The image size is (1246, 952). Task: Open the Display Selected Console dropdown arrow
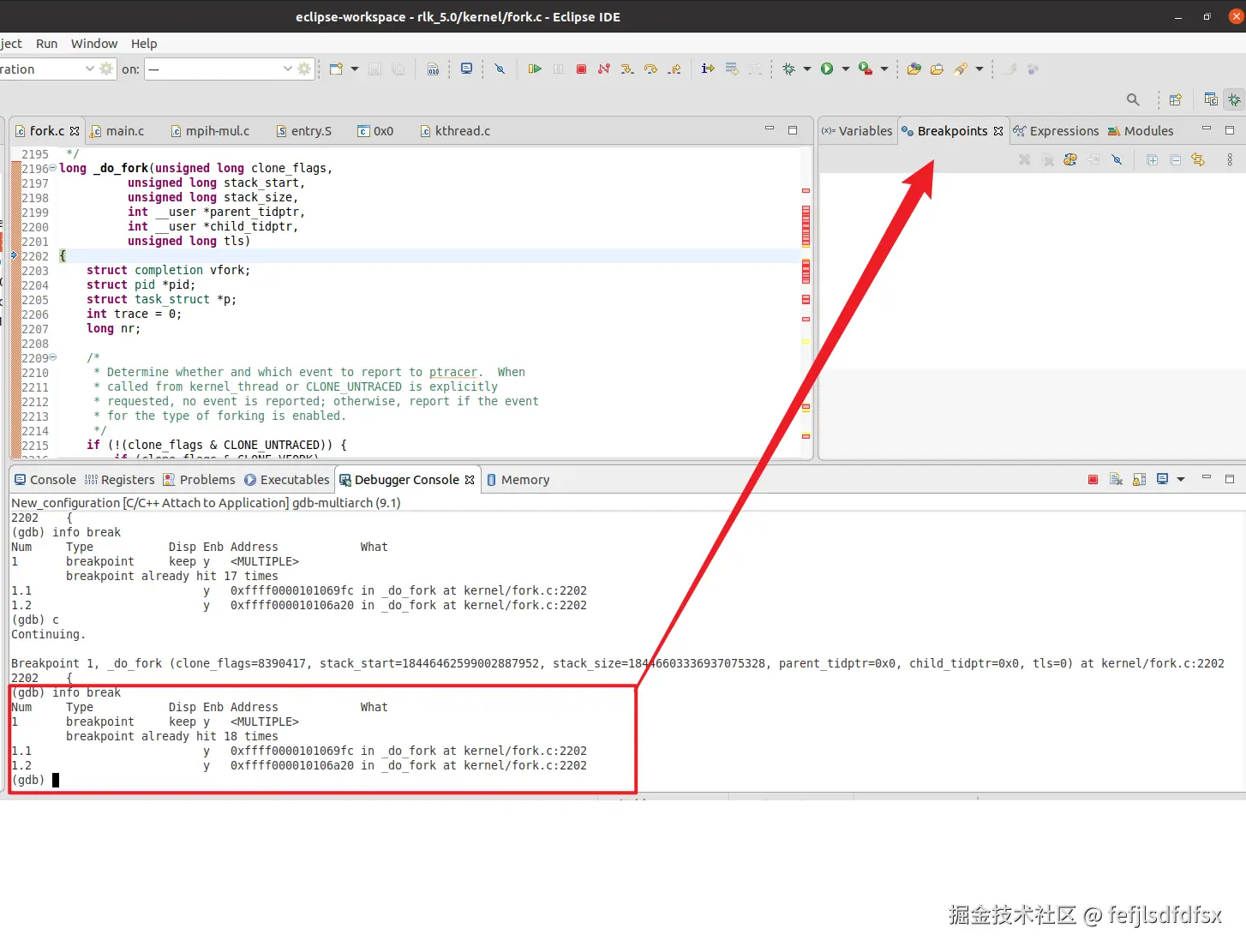(x=1181, y=479)
